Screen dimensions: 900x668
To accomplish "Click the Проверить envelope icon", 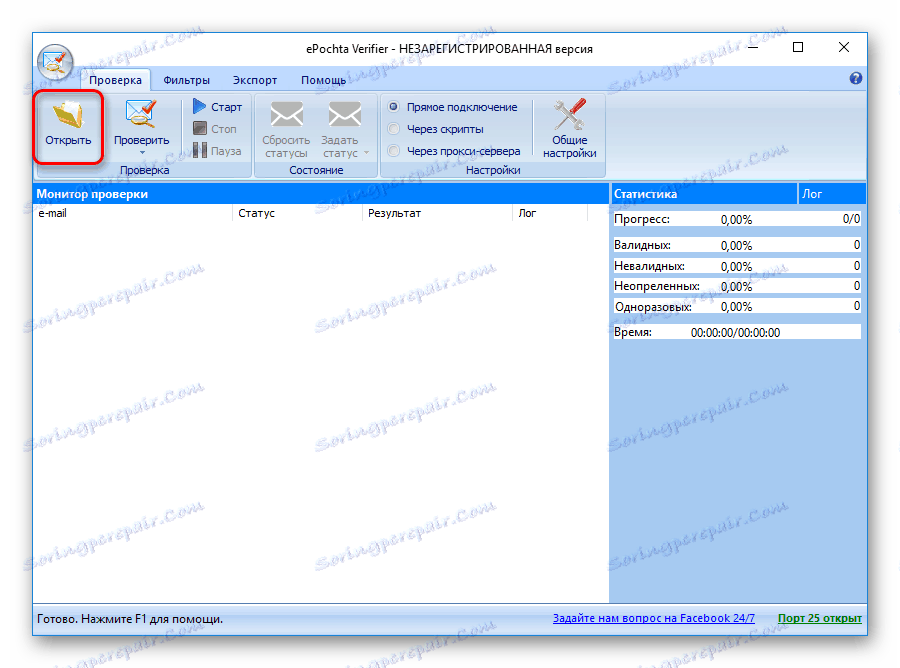I will (141, 114).
